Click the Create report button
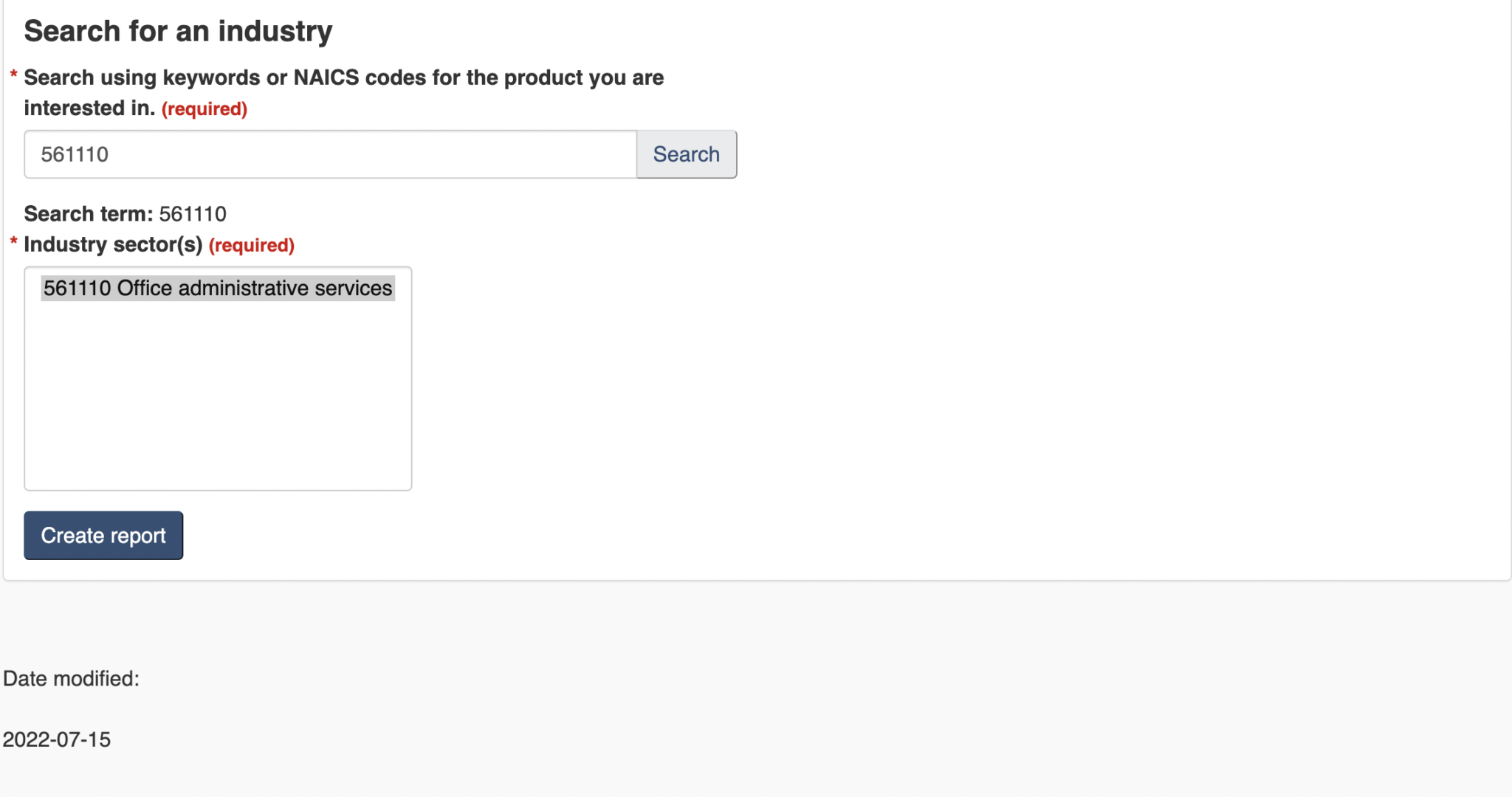The width and height of the screenshot is (1512, 797). 103,536
